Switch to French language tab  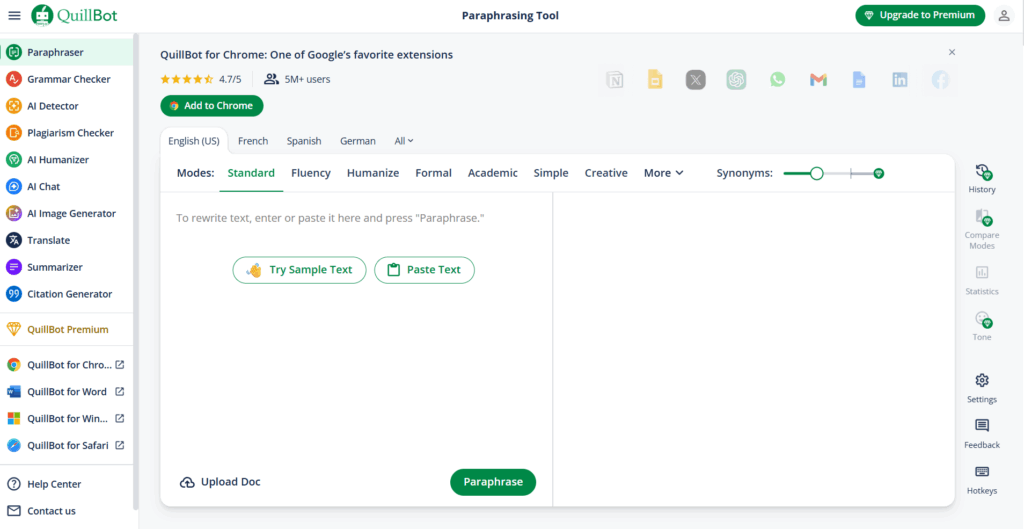pos(253,141)
